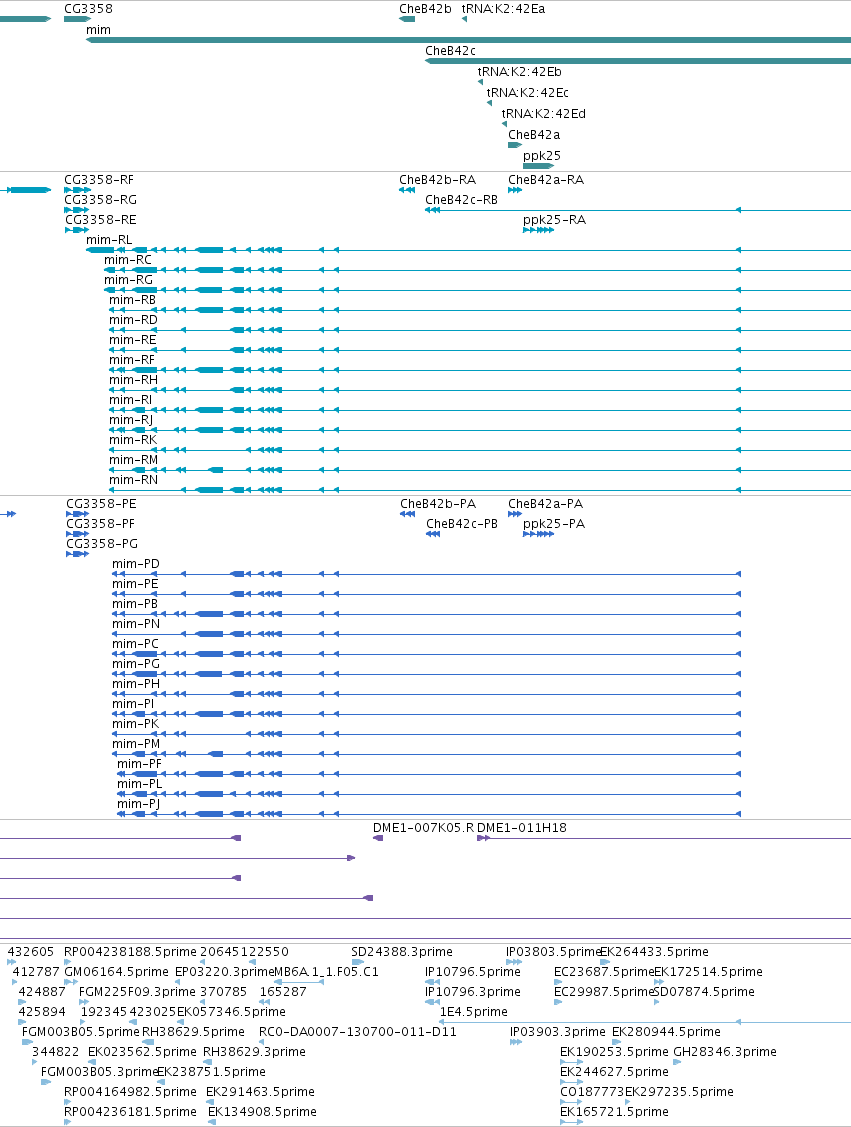Click the mim-RN transcript label

[x=133, y=479]
